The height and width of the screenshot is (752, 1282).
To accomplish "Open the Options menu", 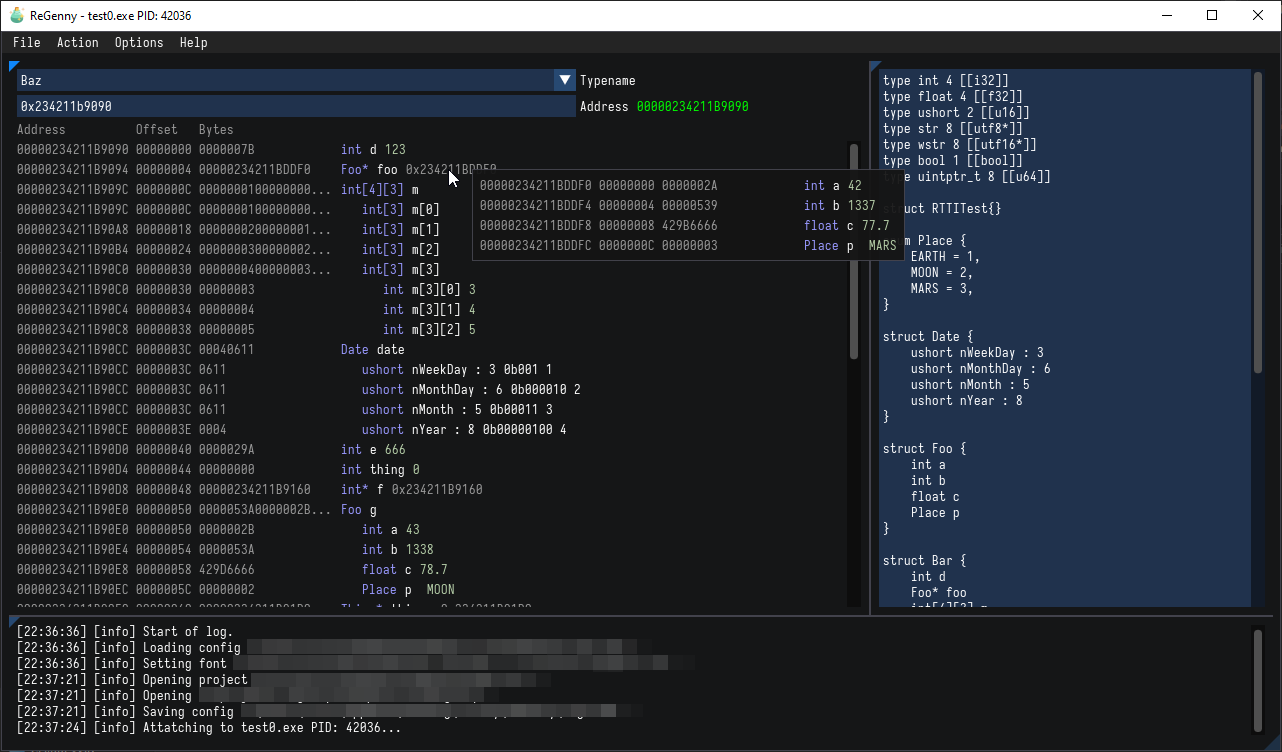I will click(139, 42).
